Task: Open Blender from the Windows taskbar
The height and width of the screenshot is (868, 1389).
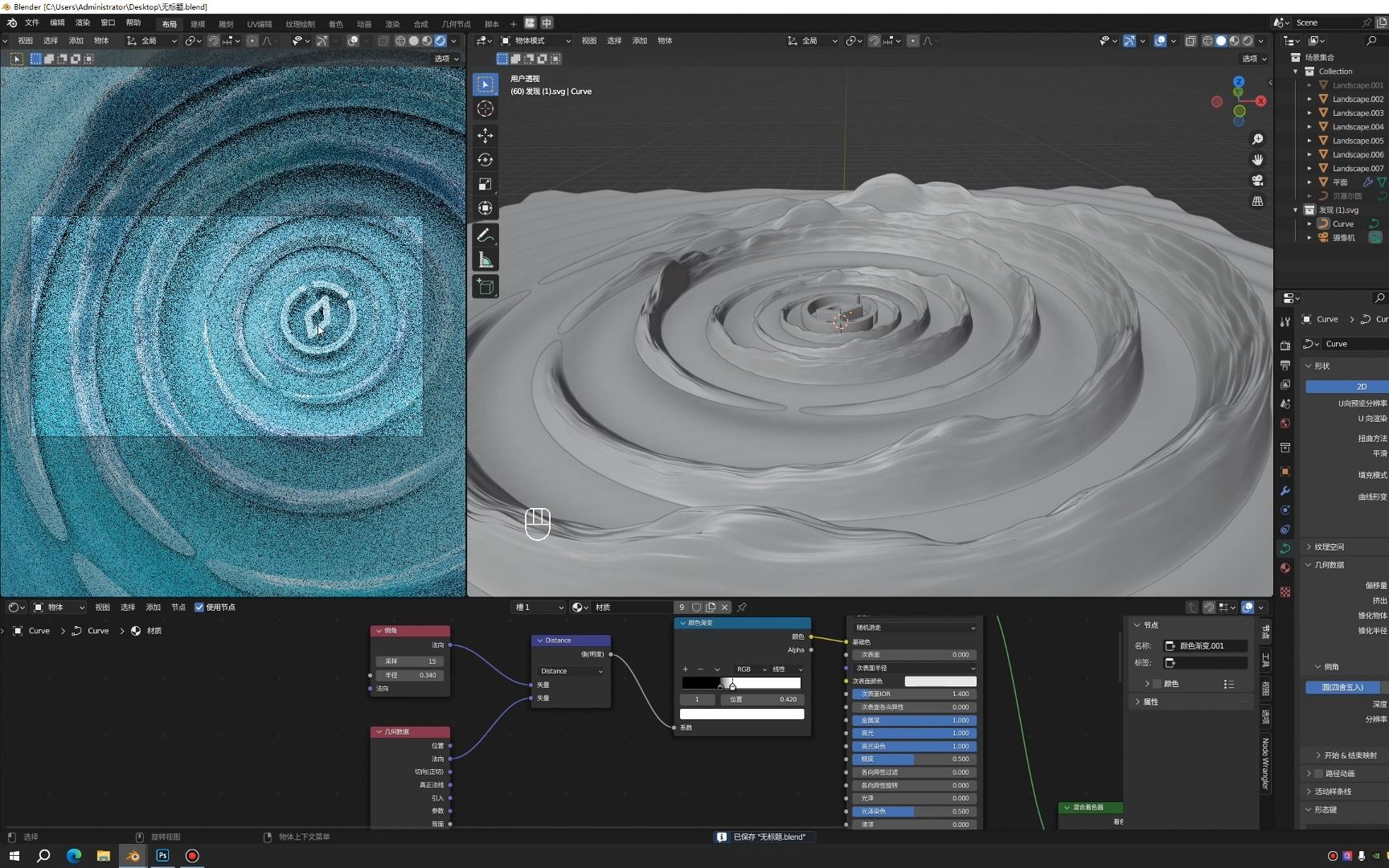Action: point(133,856)
